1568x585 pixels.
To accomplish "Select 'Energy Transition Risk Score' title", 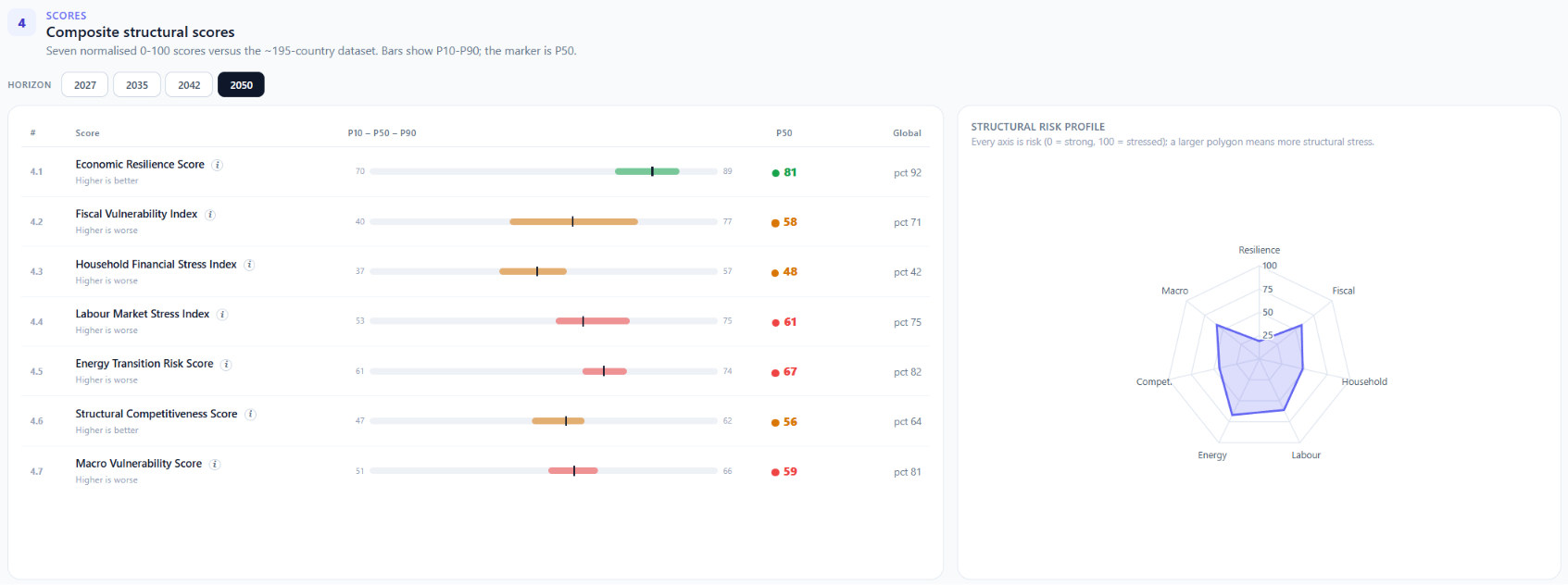I will (144, 365).
